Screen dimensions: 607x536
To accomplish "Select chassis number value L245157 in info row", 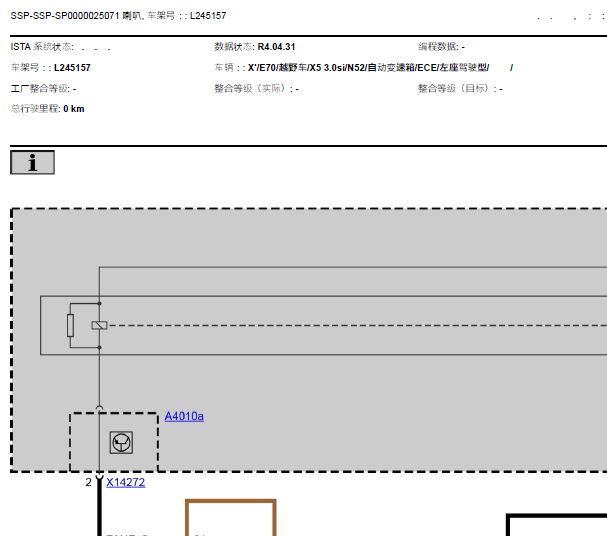I will [72, 68].
